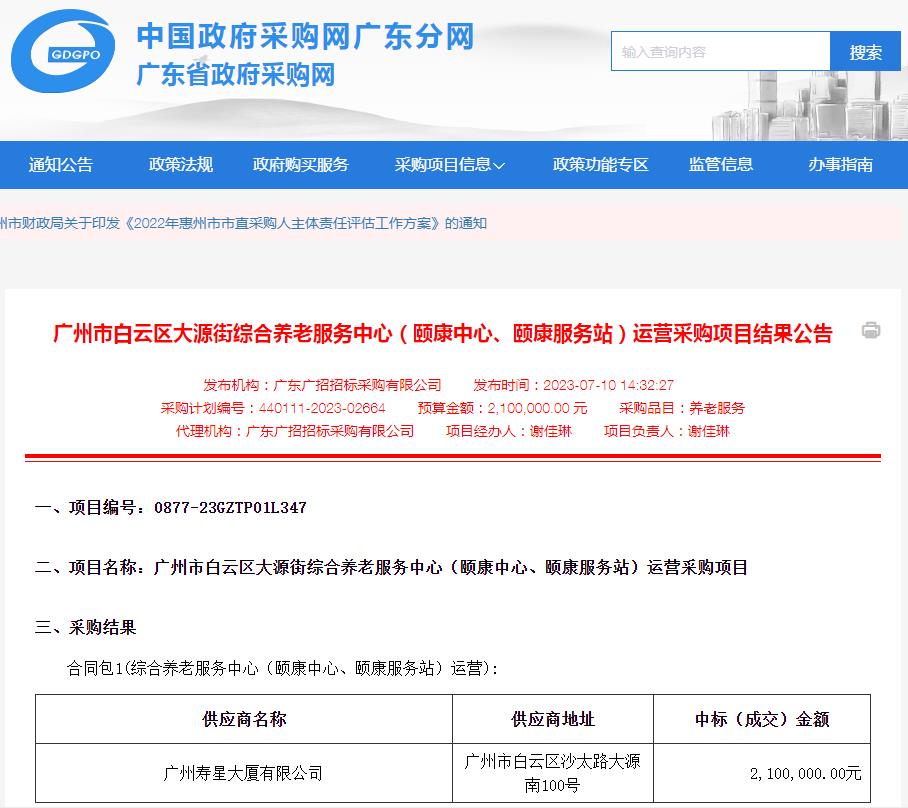Open the 通知公告 menu item
The image size is (908, 808).
pyautogui.click(x=61, y=165)
